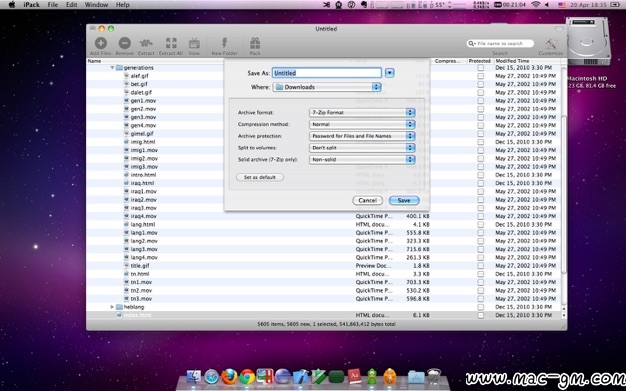Screen dimensions: 626x391
Task: Open the Where Downloads location popup
Action: tap(327, 87)
